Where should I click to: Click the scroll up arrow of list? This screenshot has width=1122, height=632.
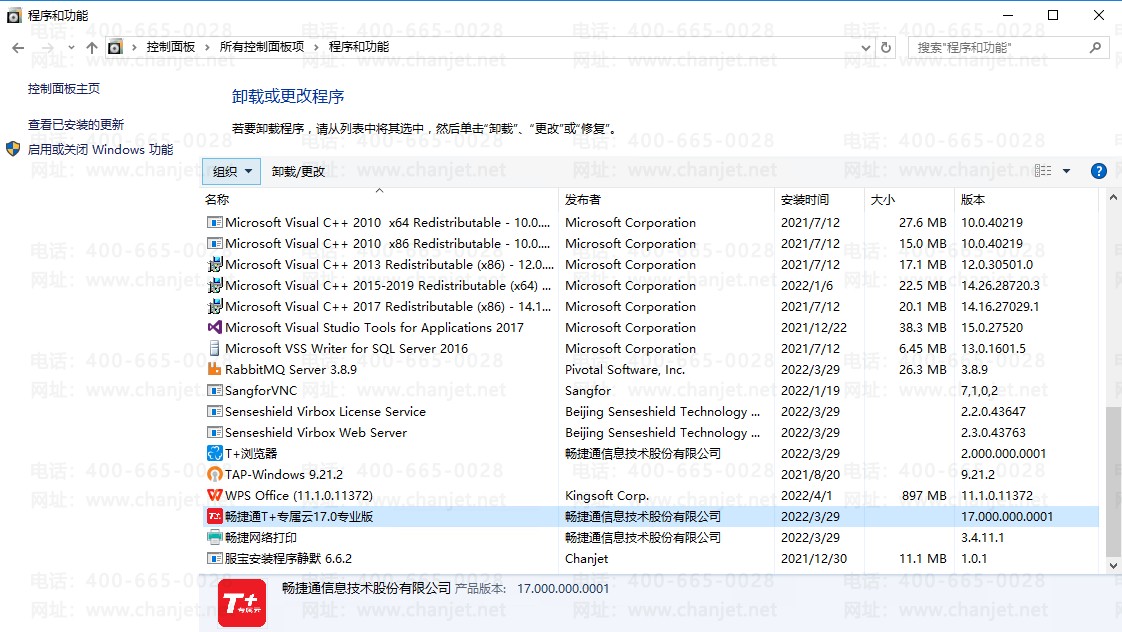pos(1113,198)
